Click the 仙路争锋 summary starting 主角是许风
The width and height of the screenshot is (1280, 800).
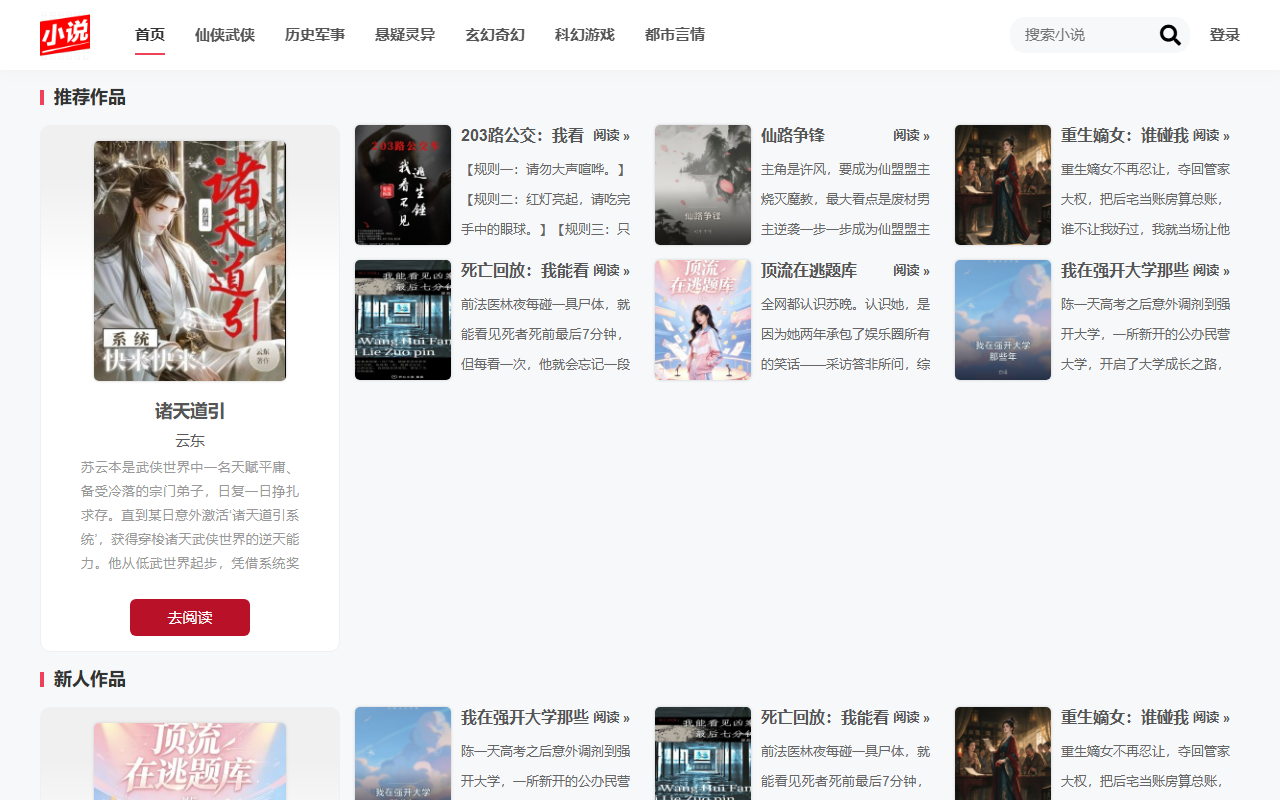pos(846,199)
